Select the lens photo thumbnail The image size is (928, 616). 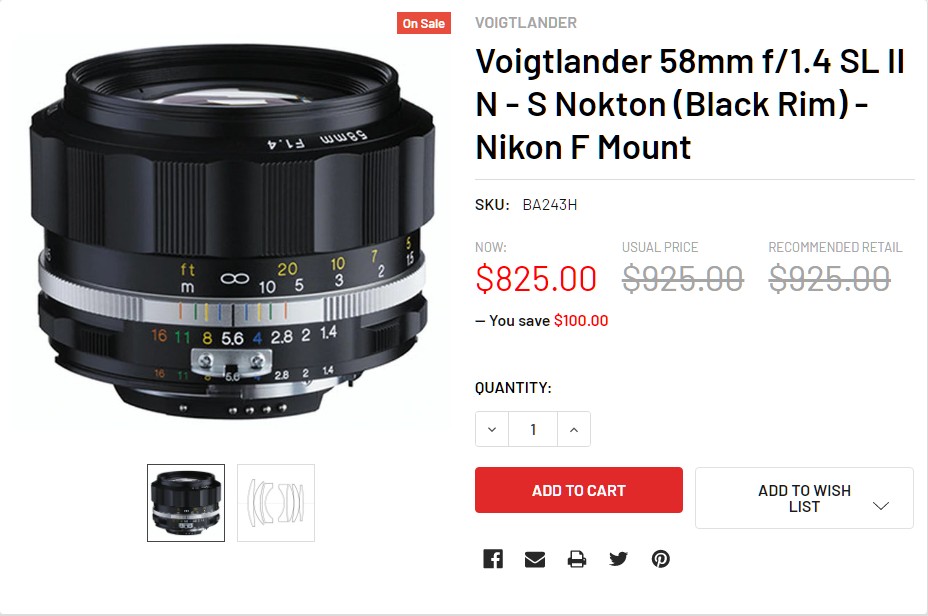pos(186,503)
